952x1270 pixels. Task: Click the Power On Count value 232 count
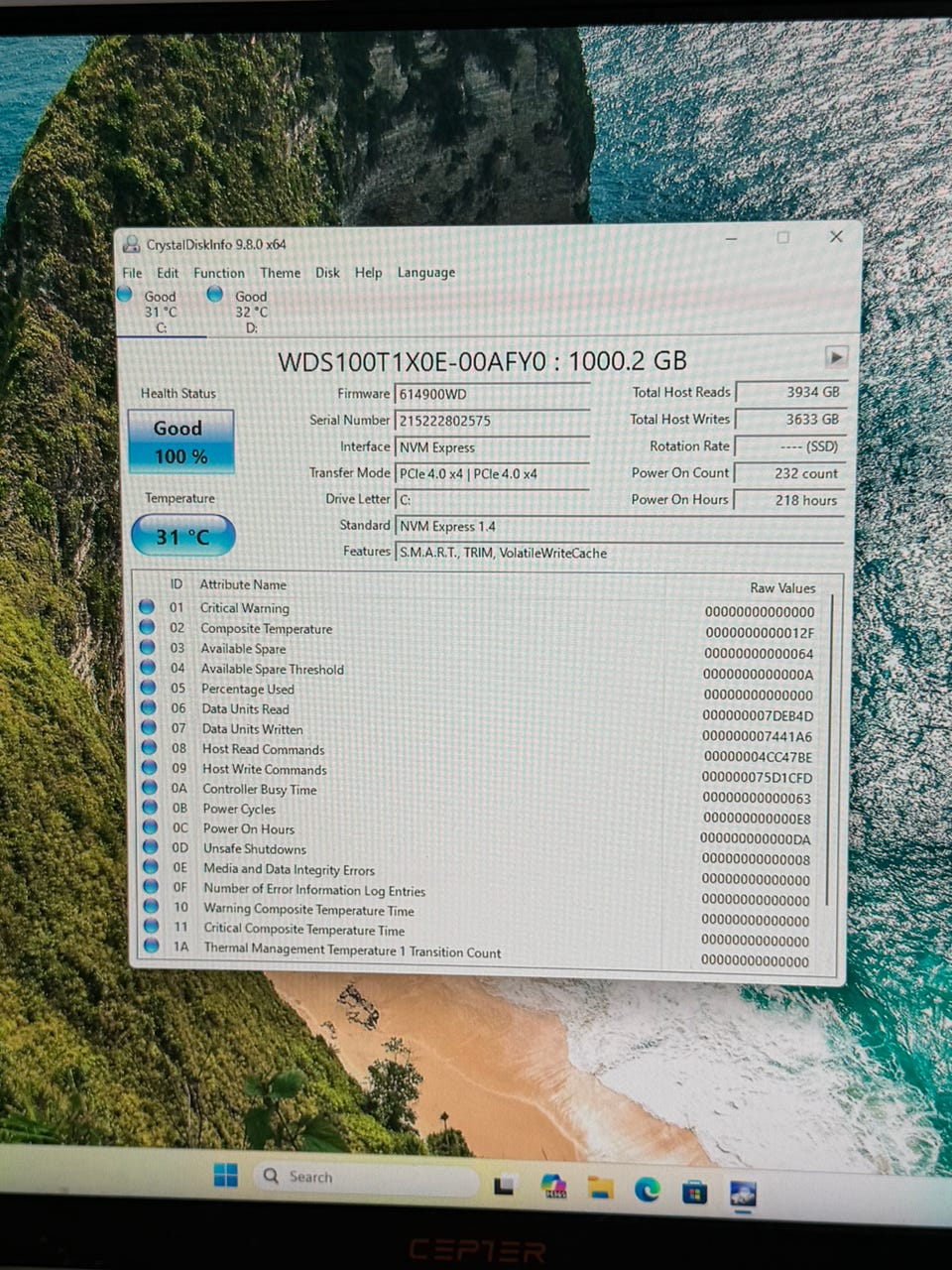[x=790, y=473]
